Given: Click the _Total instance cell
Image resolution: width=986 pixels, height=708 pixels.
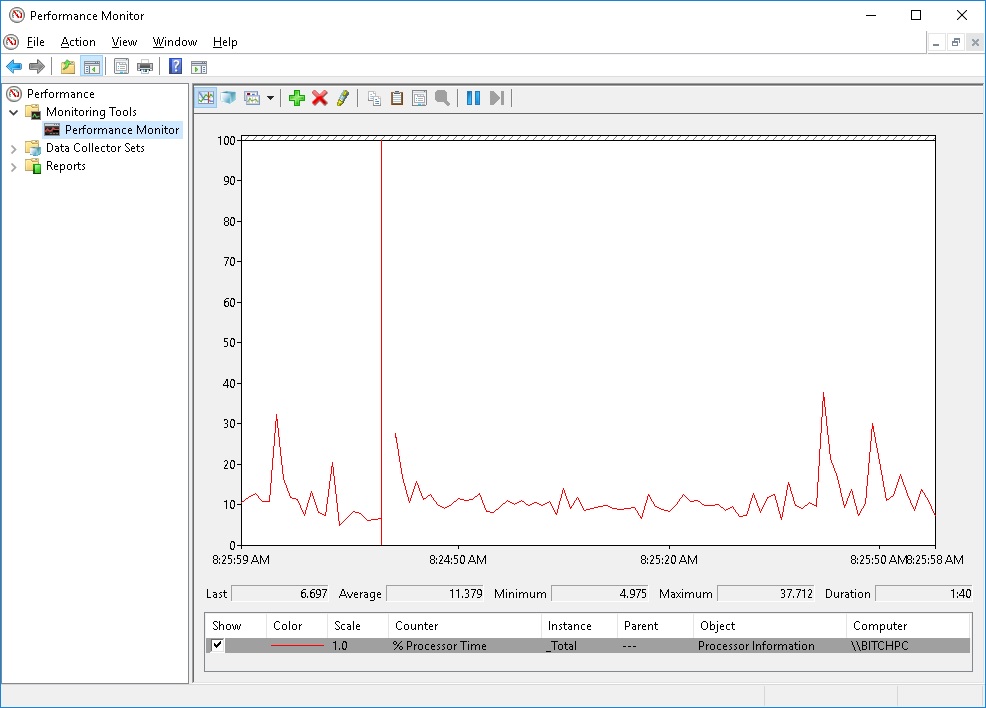Looking at the screenshot, I should 561,646.
